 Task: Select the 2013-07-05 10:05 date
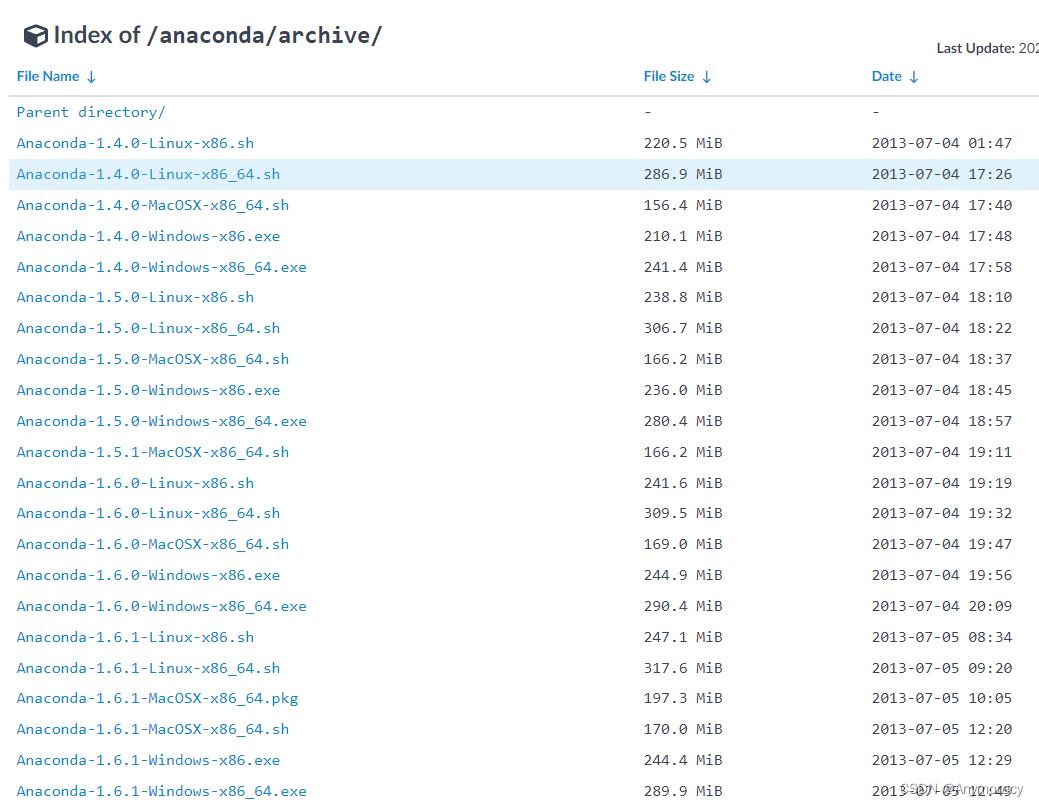coord(942,698)
